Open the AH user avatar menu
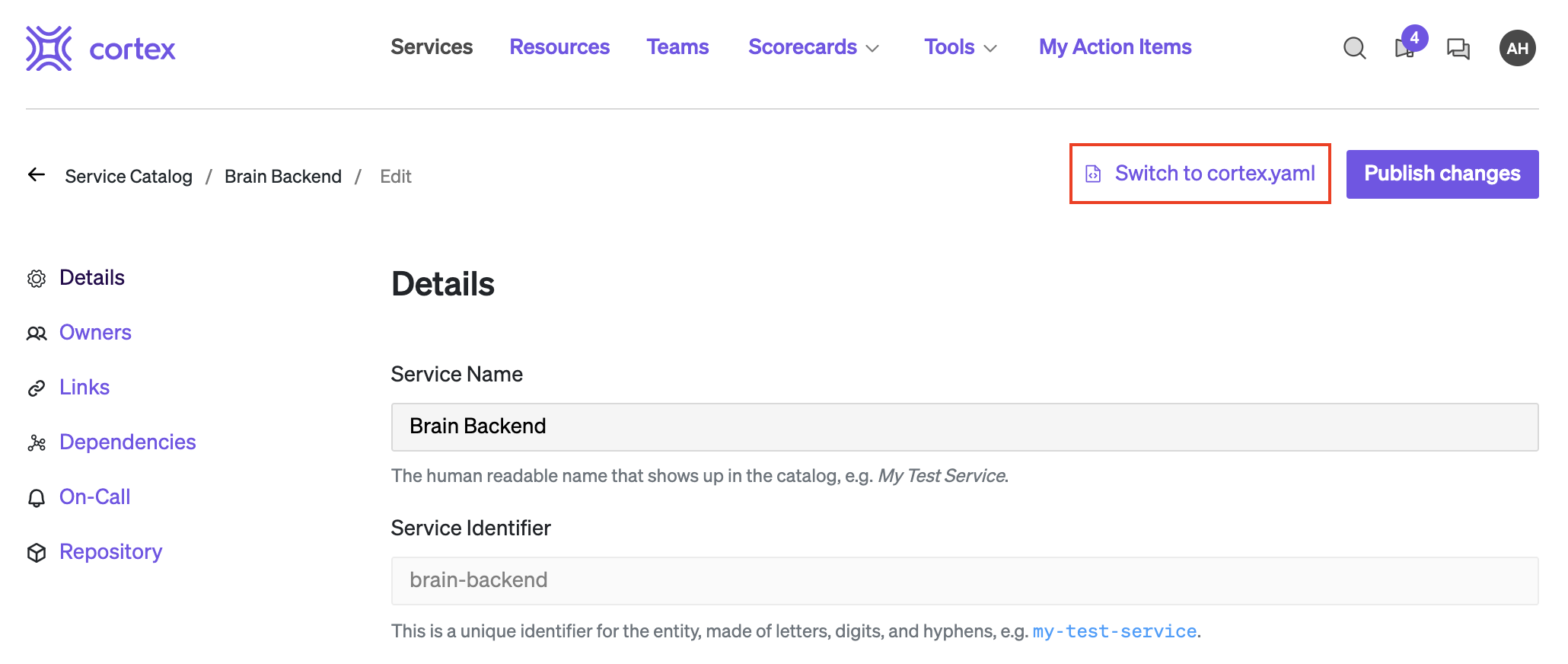 (1517, 48)
